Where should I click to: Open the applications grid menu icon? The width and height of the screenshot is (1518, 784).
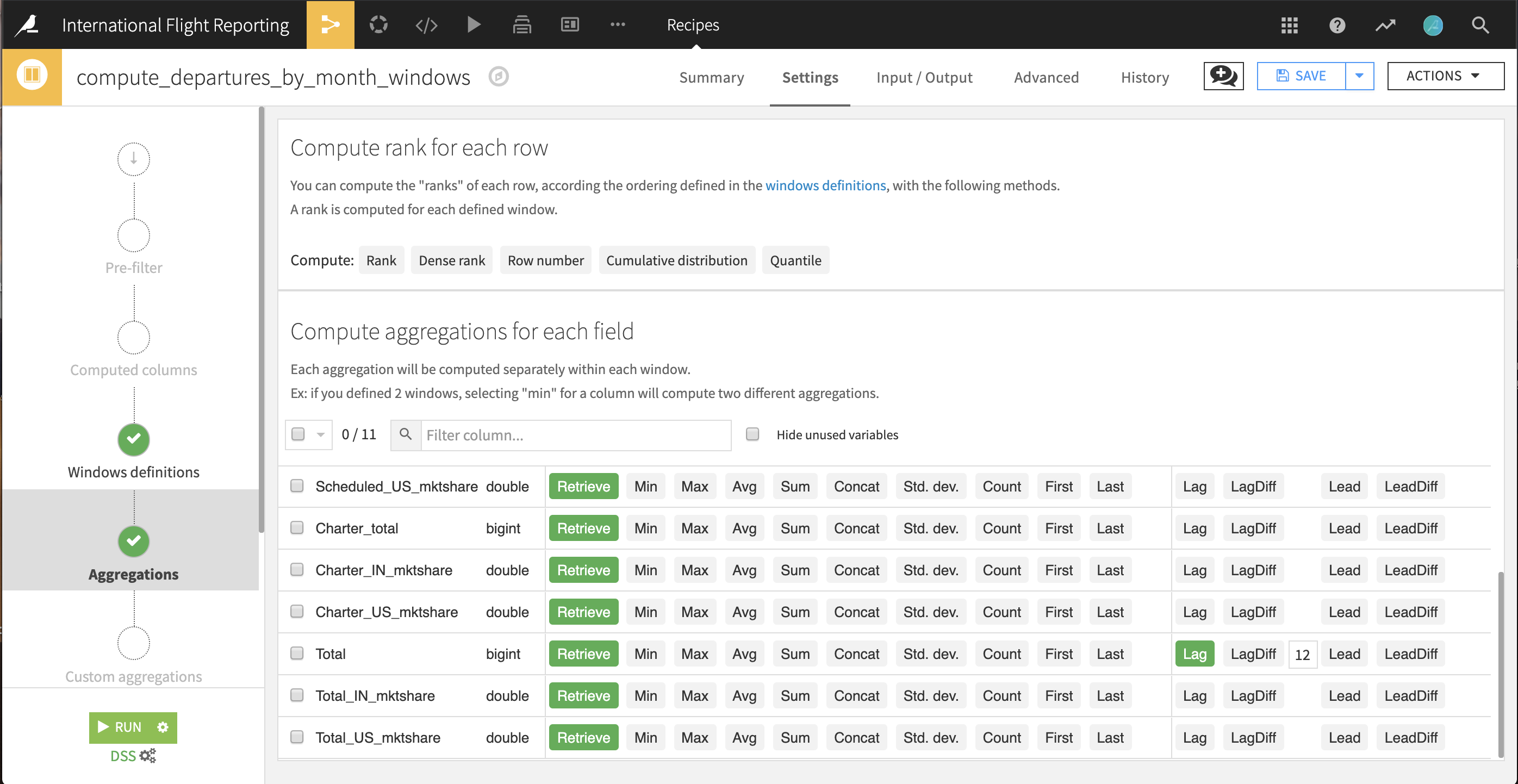pyautogui.click(x=1289, y=25)
